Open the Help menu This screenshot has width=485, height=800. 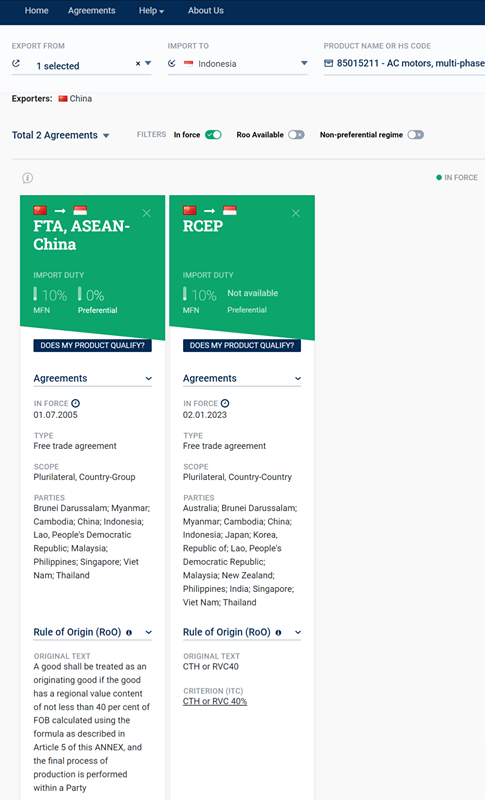coord(151,11)
